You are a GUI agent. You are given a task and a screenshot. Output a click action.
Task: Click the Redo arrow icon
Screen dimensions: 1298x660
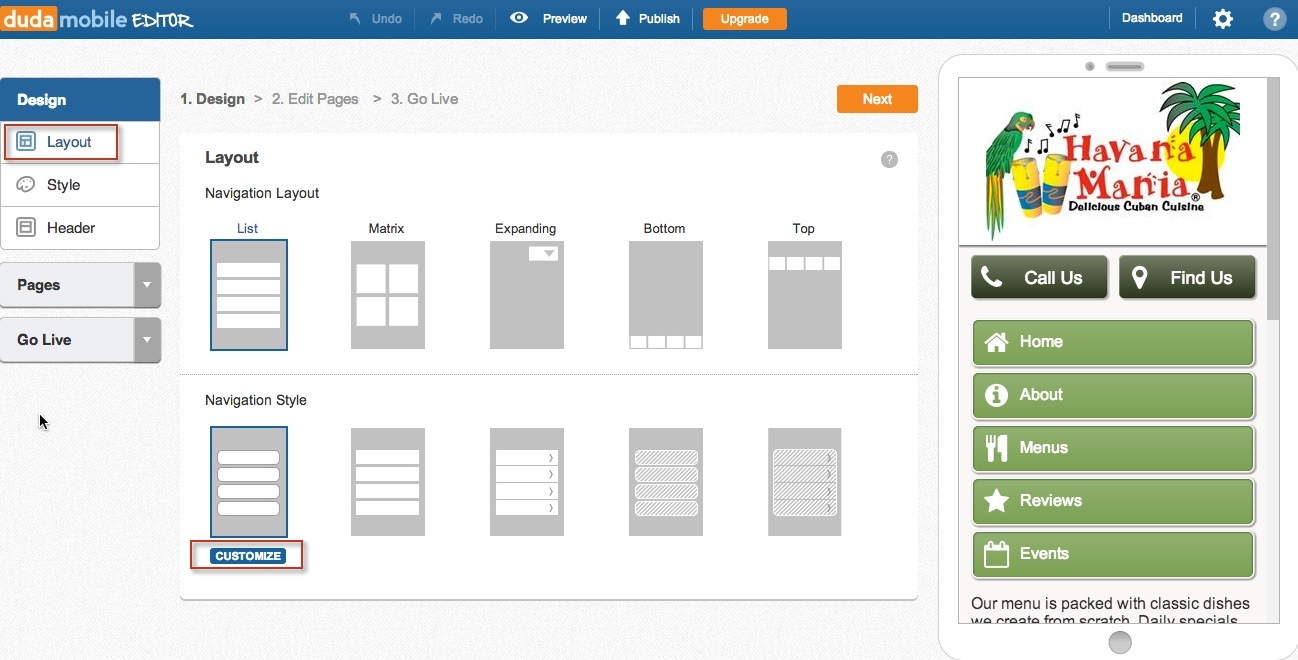(436, 18)
